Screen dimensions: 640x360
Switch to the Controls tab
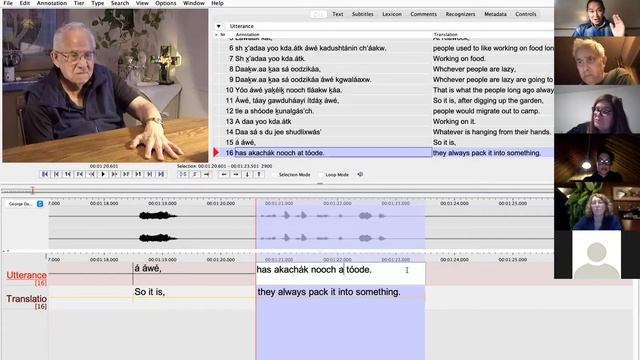(526, 14)
